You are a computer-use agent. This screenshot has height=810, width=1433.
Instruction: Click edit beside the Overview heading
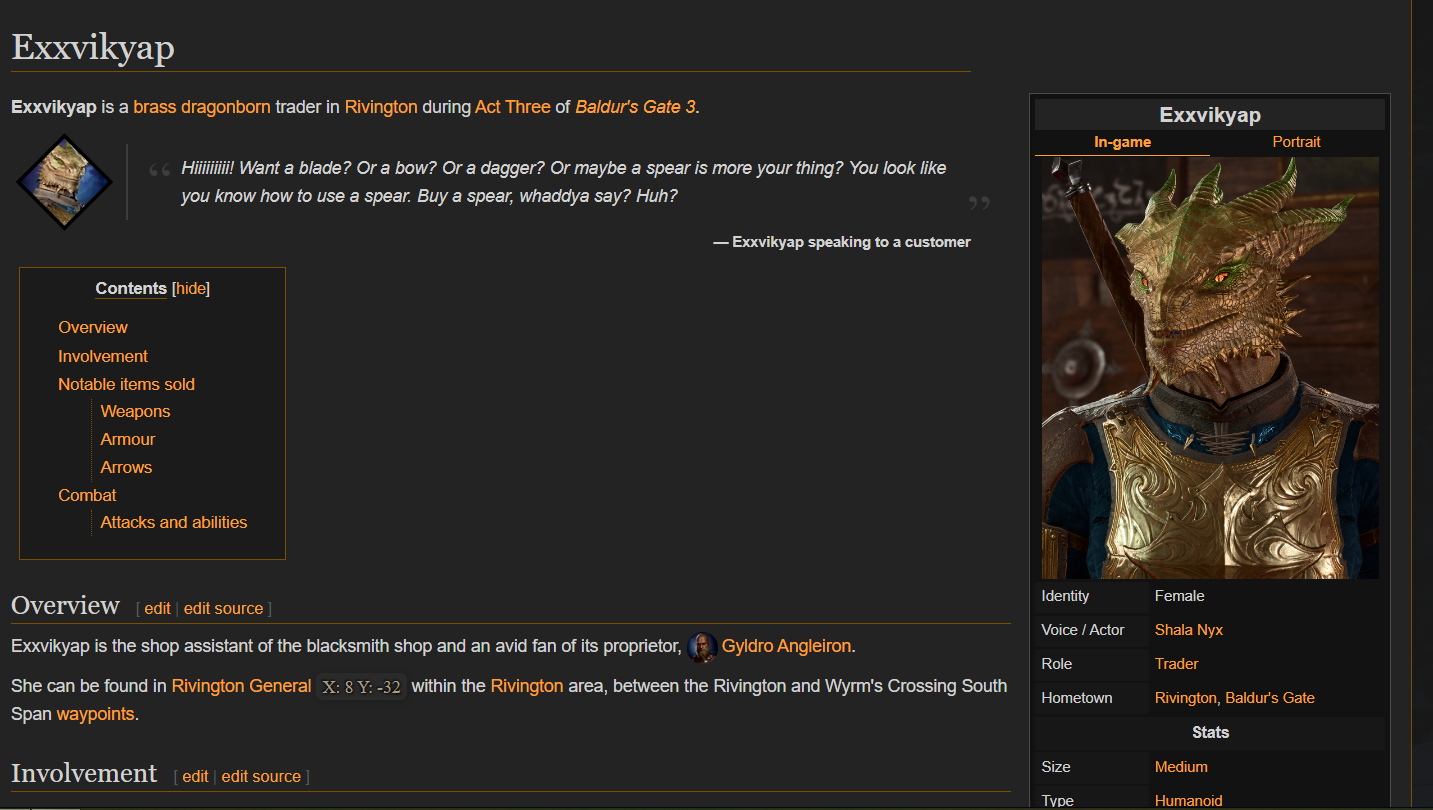tap(157, 608)
